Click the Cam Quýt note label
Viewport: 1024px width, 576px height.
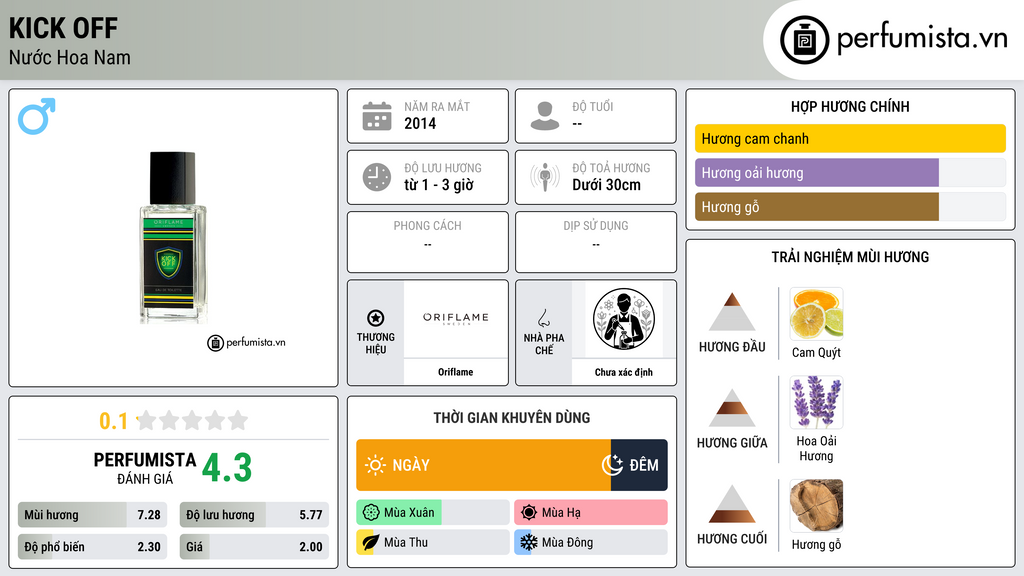[x=816, y=353]
